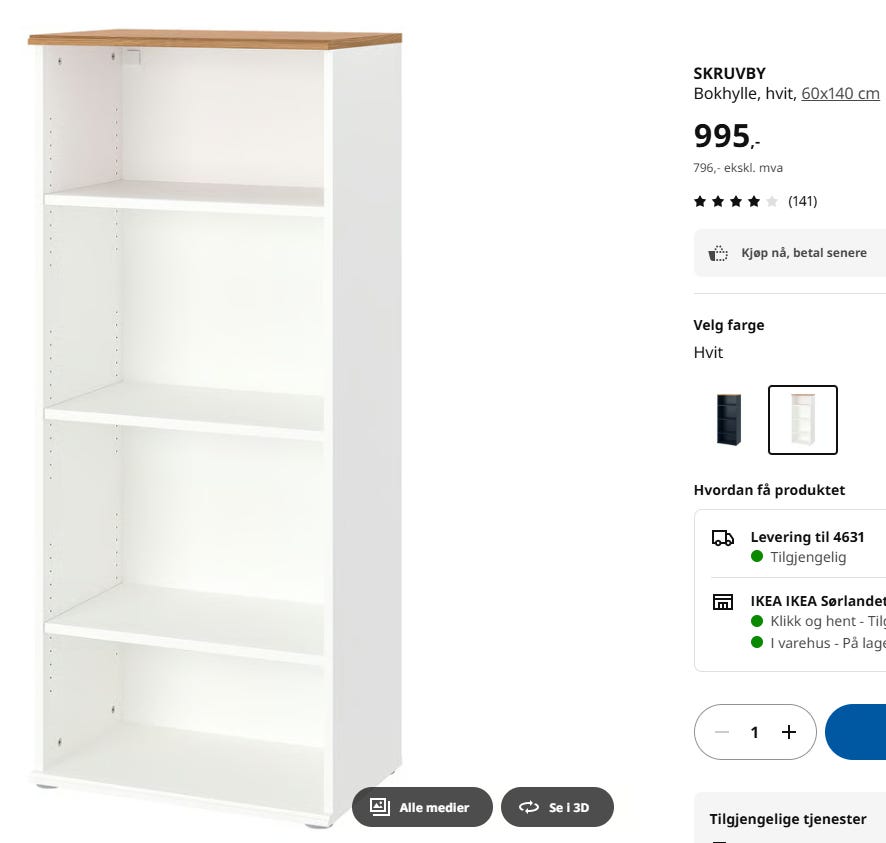
Task: Select the white bookcase color swatch
Action: [x=802, y=420]
